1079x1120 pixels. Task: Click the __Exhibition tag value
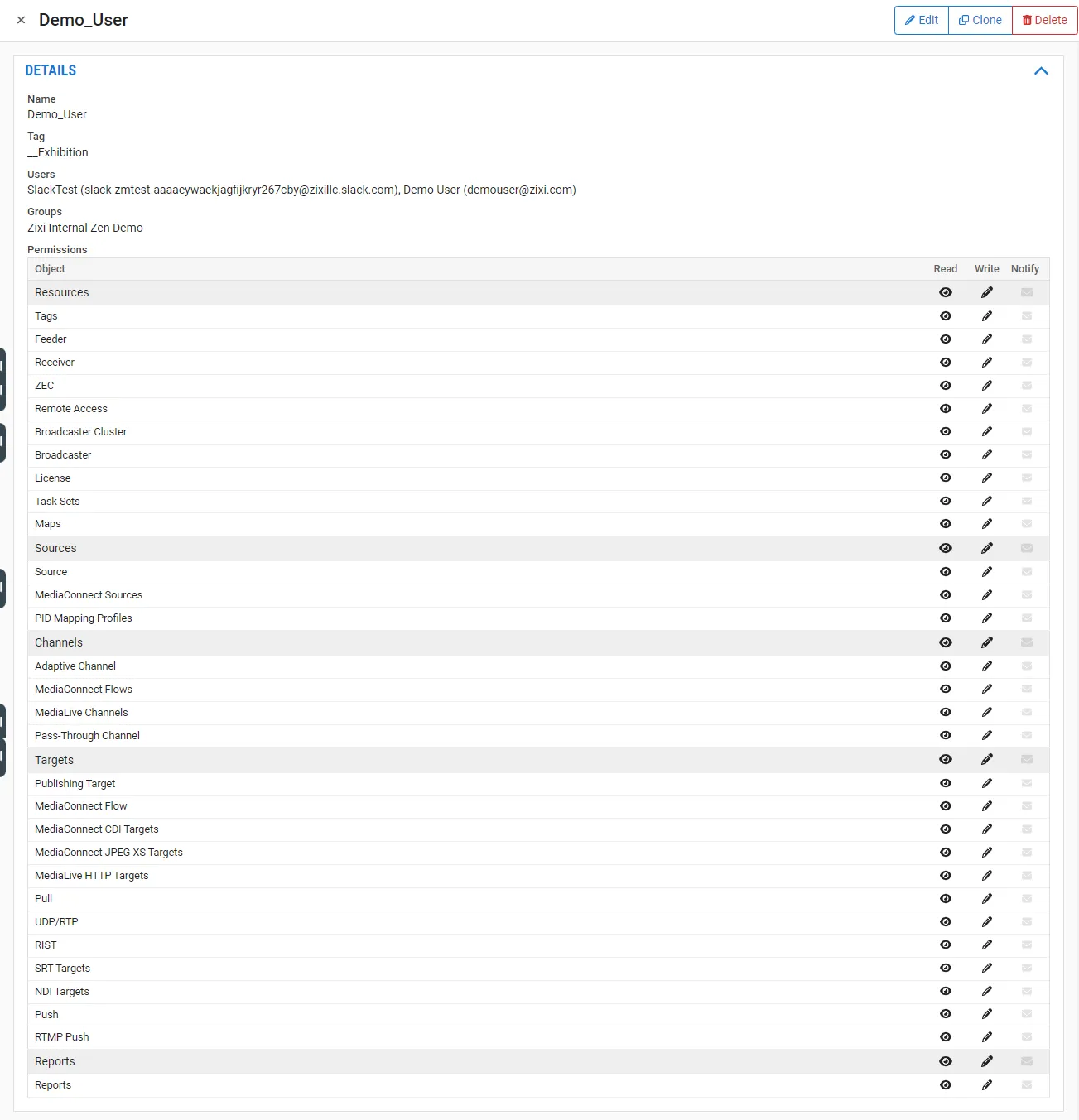pos(58,152)
